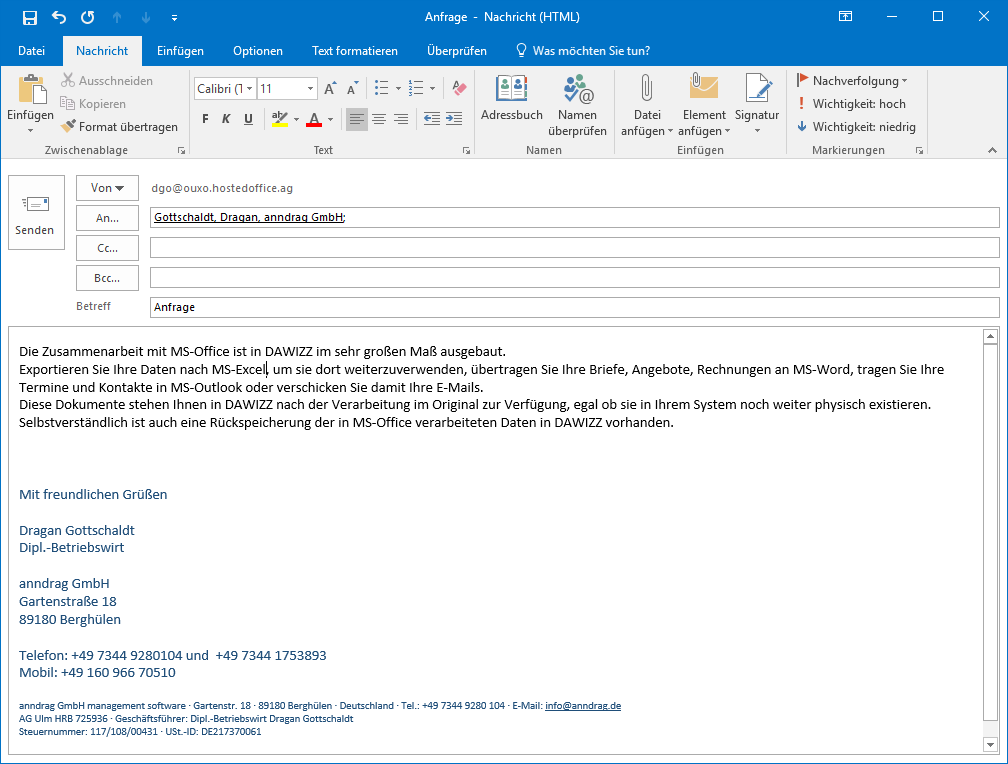
Task: Toggle underline formatting (U)
Action: click(x=249, y=119)
